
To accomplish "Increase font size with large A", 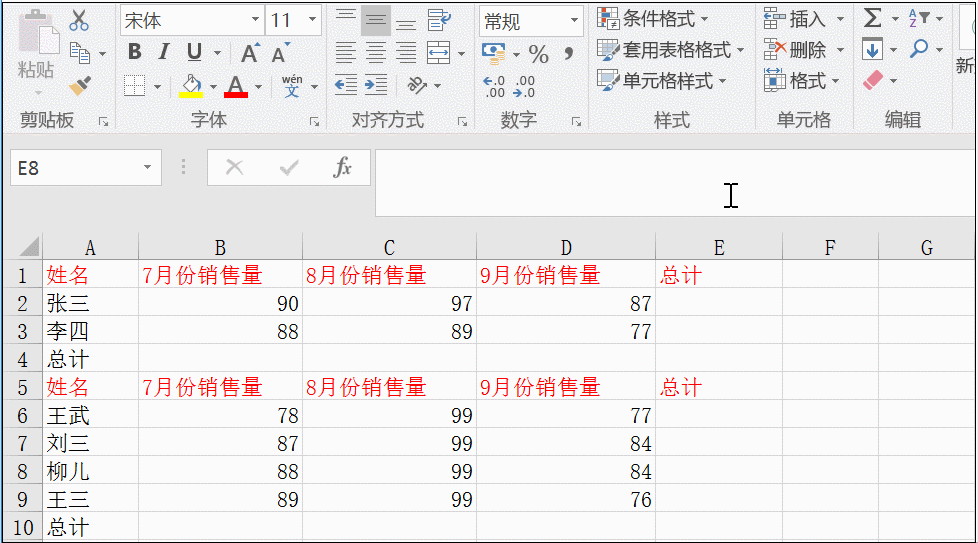I will [249, 53].
